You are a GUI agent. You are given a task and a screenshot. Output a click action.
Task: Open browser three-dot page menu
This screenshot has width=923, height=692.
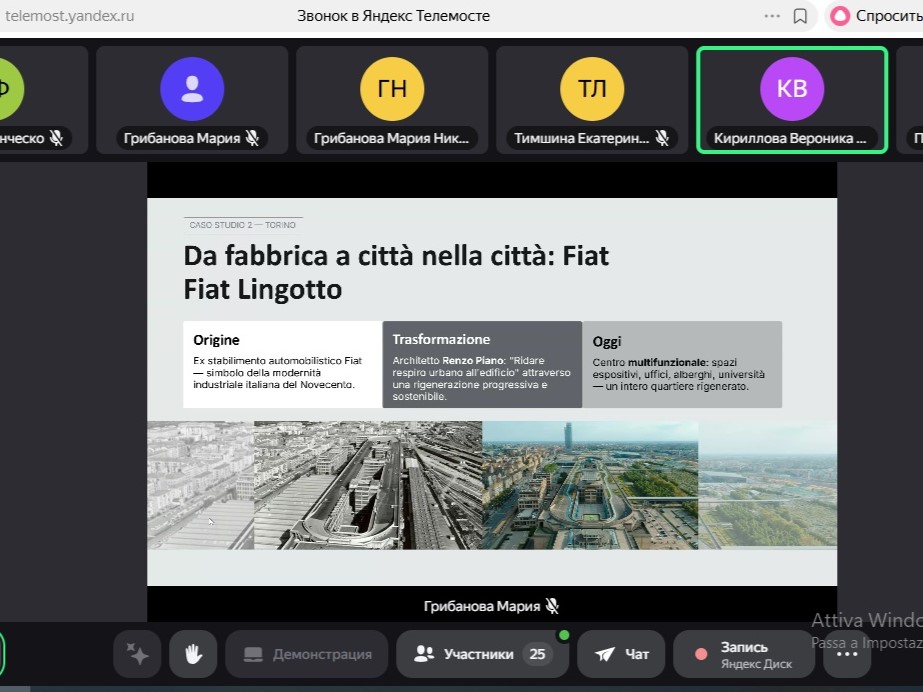click(772, 16)
